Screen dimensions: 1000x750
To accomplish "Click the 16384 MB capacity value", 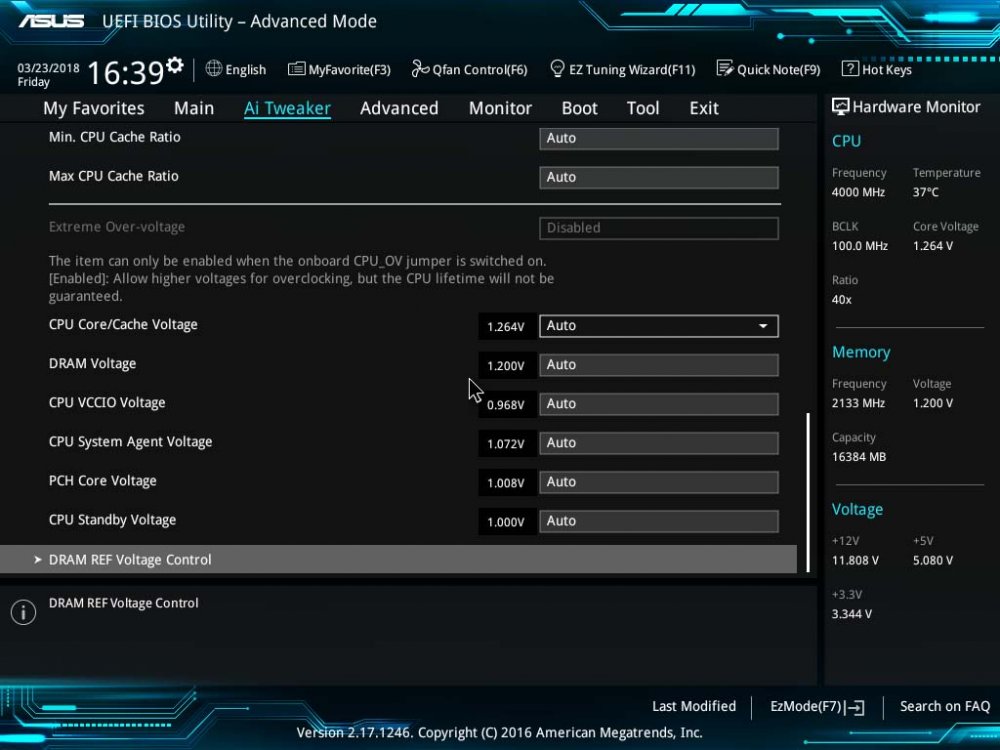I will click(859, 457).
